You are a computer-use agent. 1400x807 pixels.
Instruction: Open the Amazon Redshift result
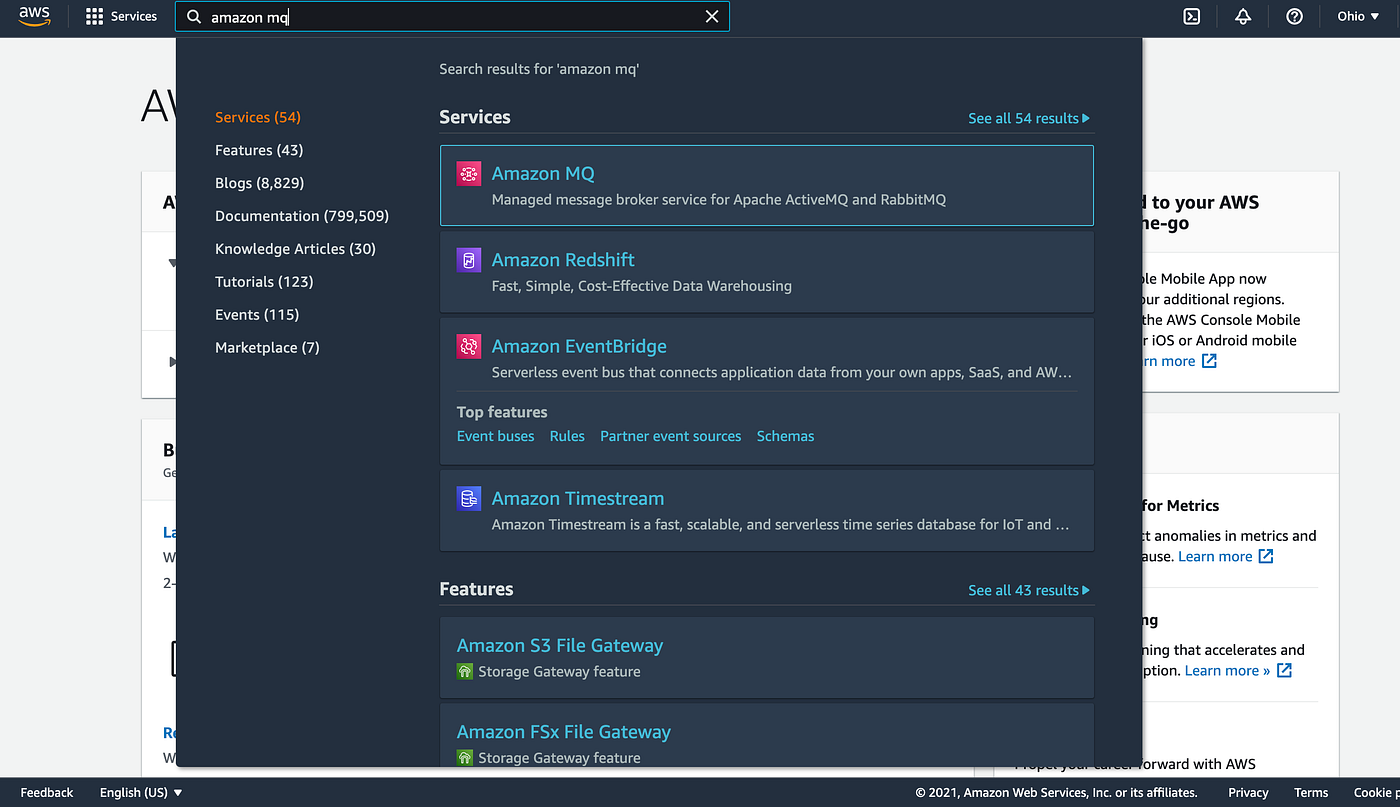click(x=563, y=260)
